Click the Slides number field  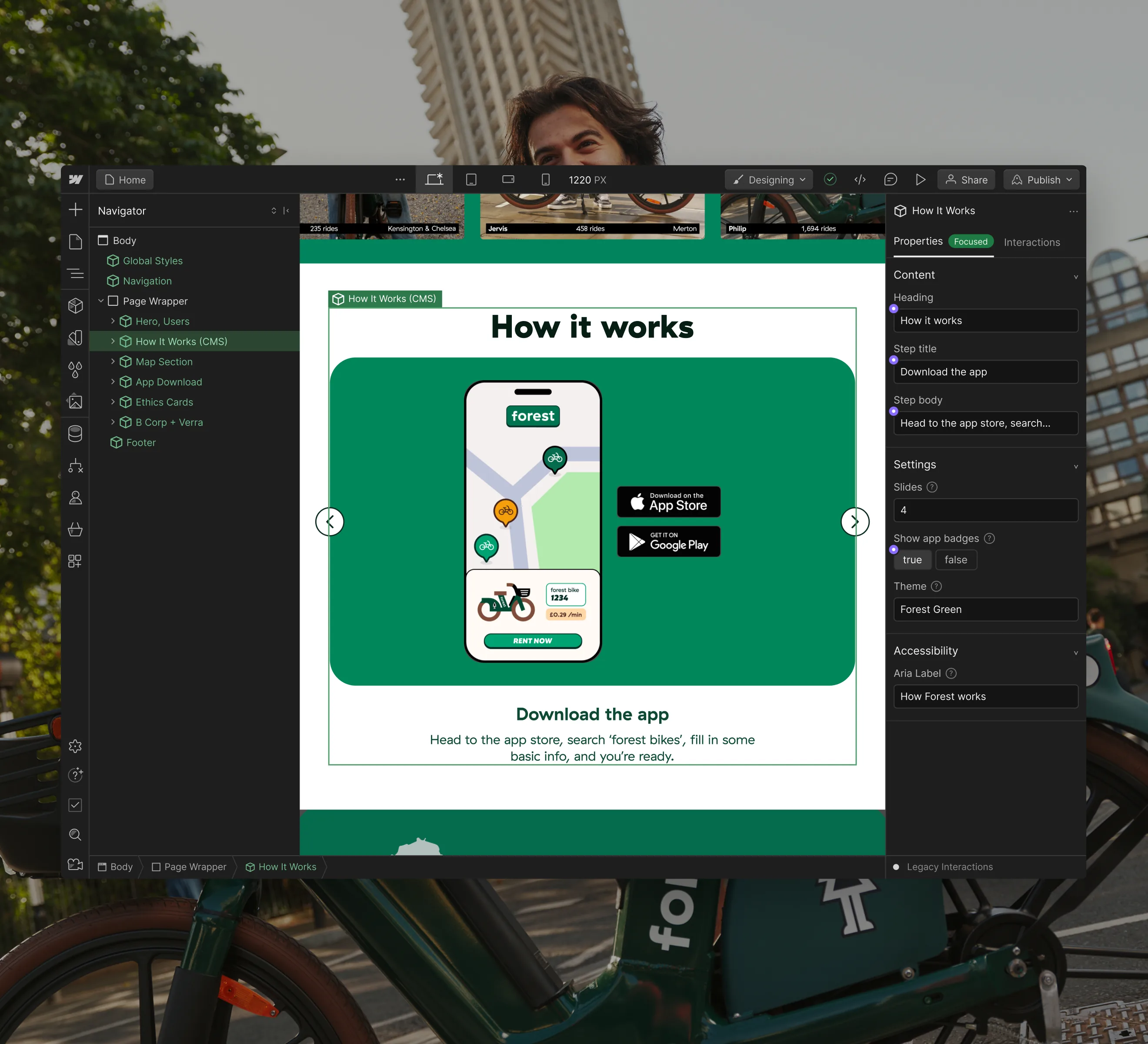[986, 510]
